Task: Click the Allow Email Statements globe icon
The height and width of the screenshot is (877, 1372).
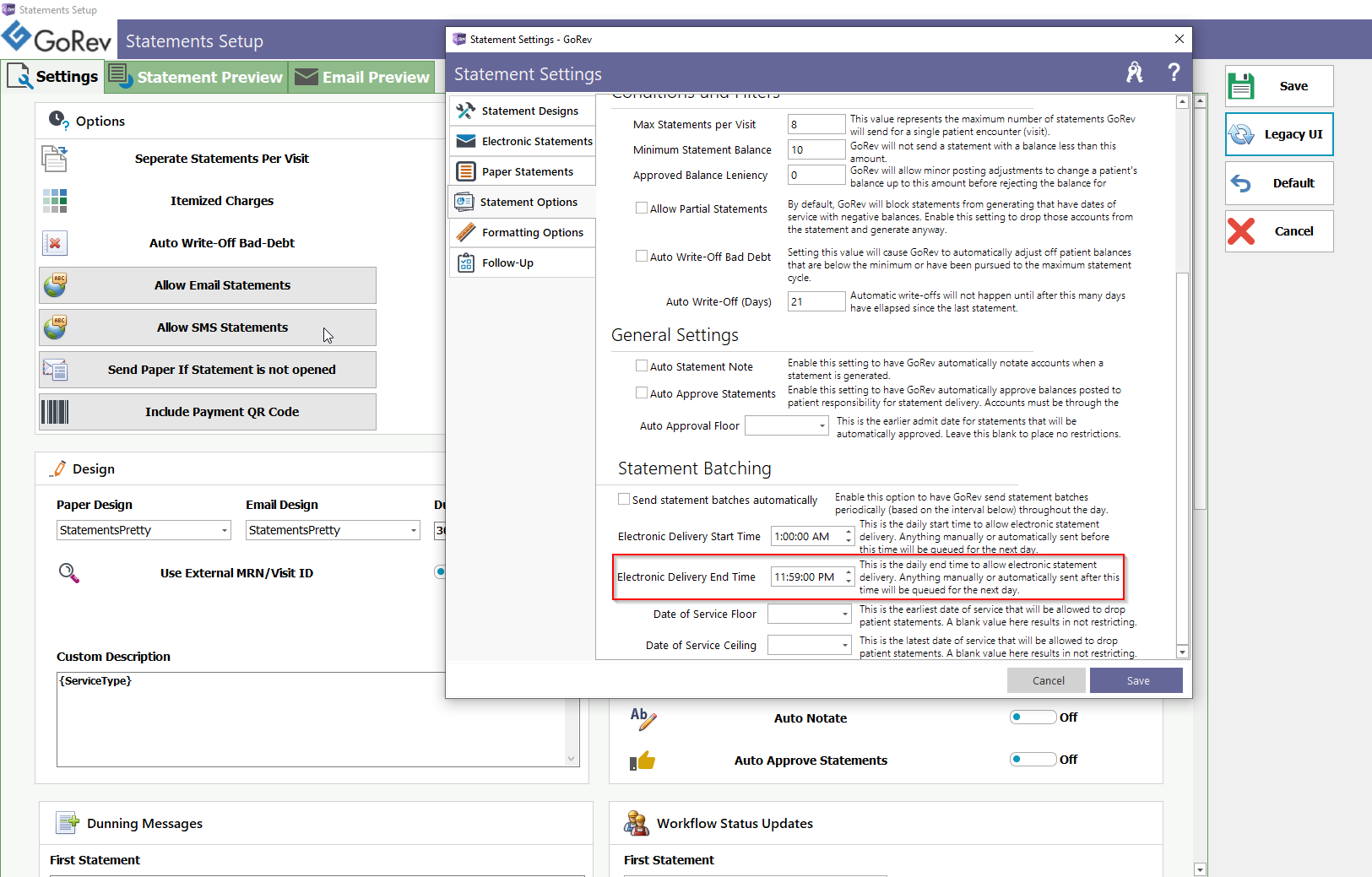Action: 55,285
